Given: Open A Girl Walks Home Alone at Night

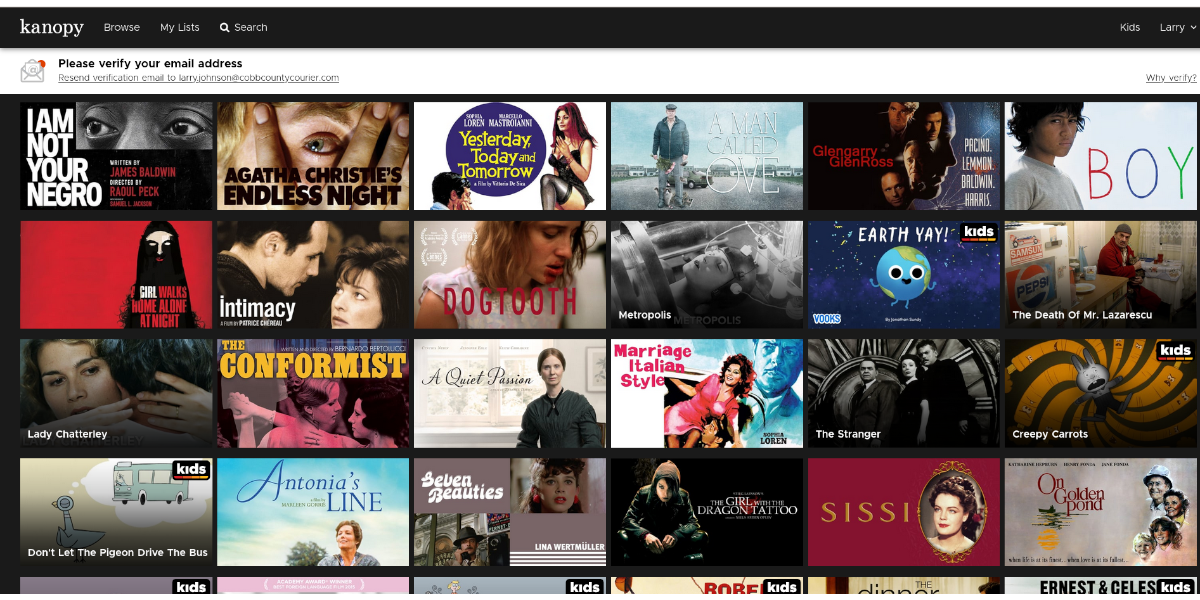Looking at the screenshot, I should click(116, 274).
